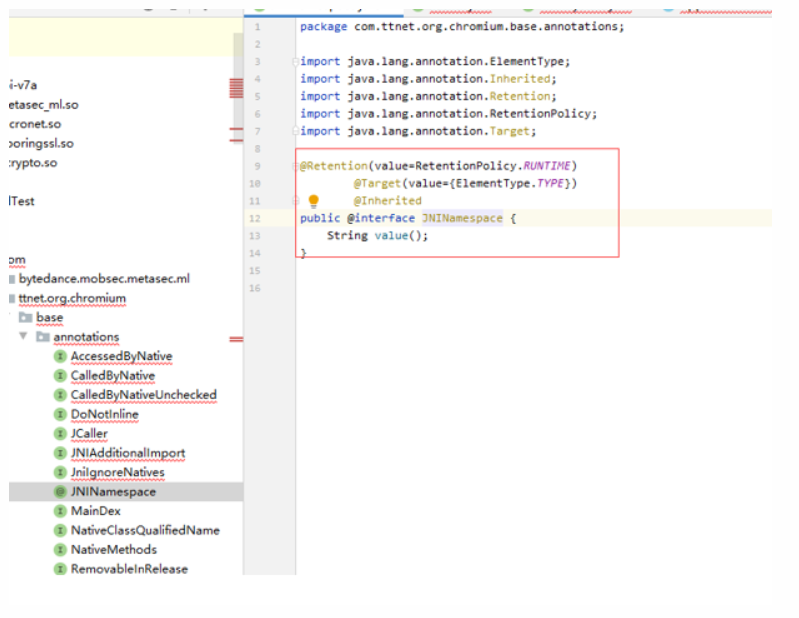This screenshot has width=799, height=618.
Task: Select the etasec_ml.so library file
Action: (x=43, y=105)
